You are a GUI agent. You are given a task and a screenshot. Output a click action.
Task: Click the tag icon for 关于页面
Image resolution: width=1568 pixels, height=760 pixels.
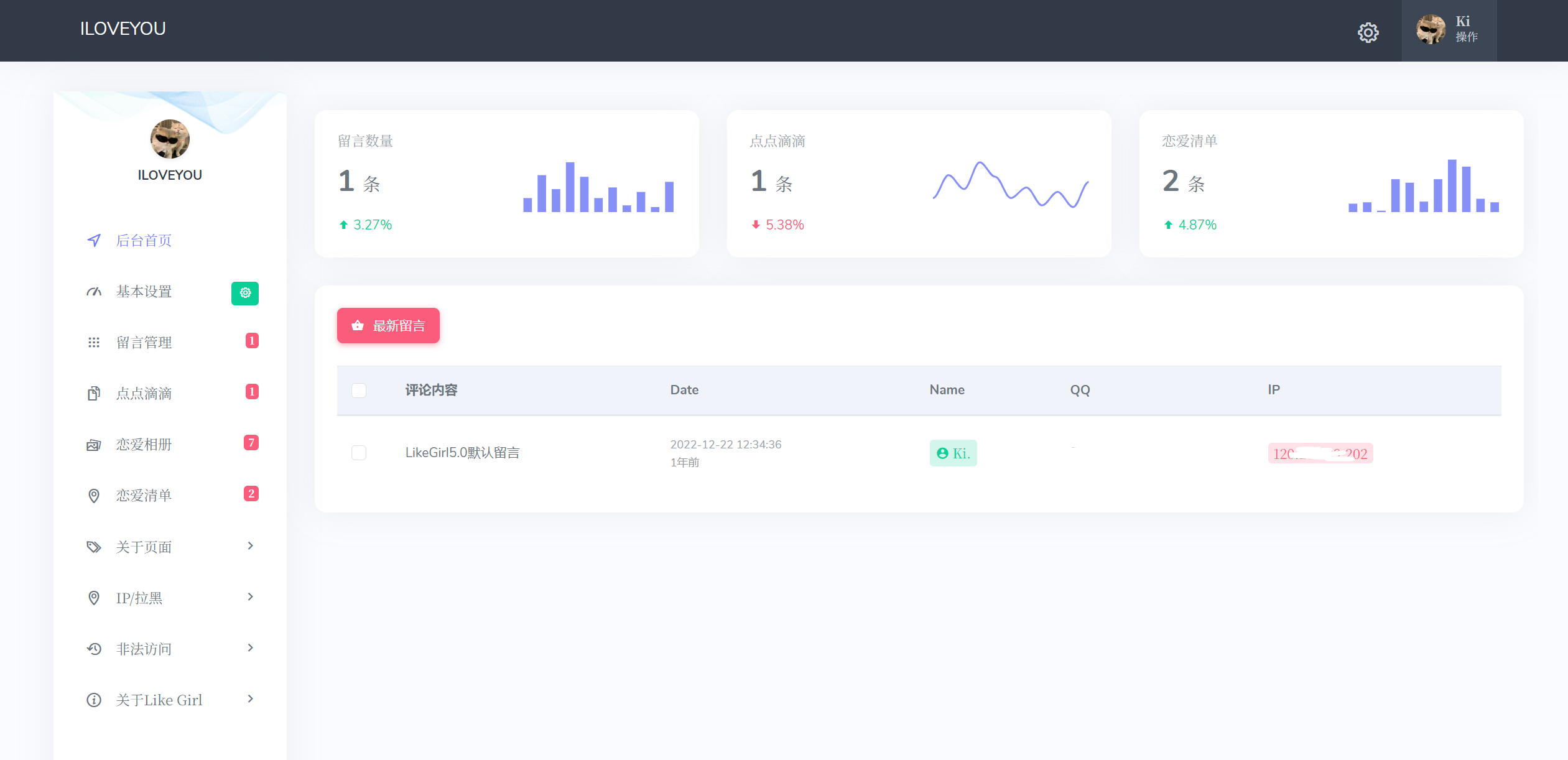click(x=94, y=547)
